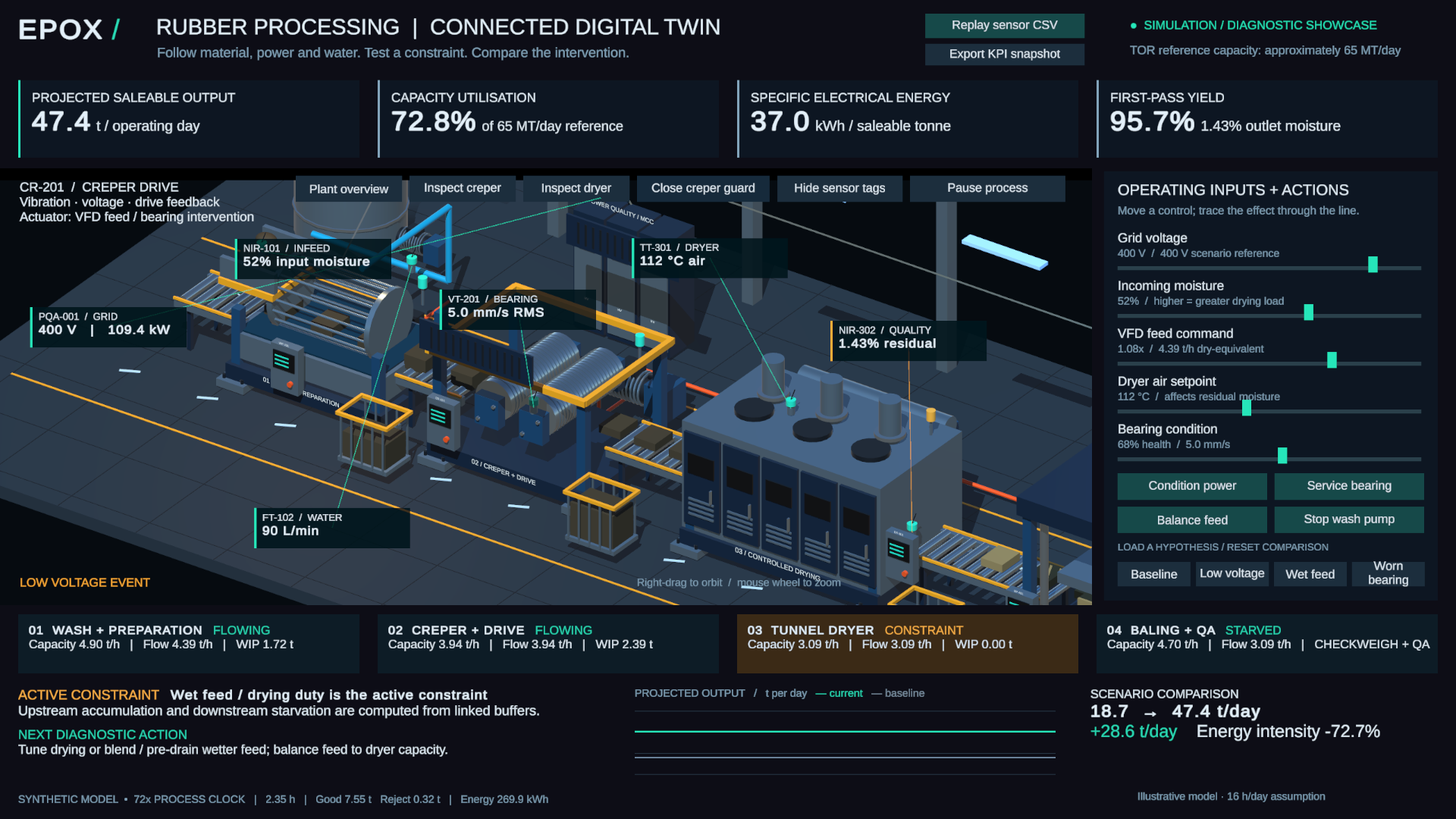Click the NIR-302 quality residual tag
The width and height of the screenshot is (1456, 819).
908,339
